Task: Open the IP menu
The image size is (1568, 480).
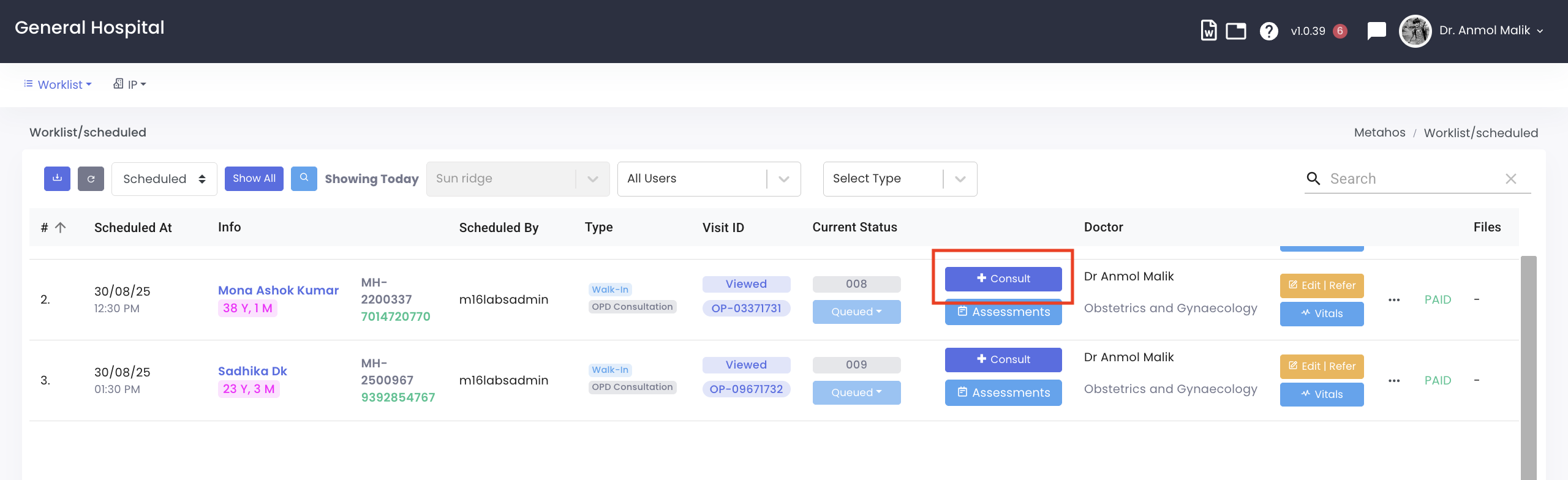Action: [x=130, y=84]
